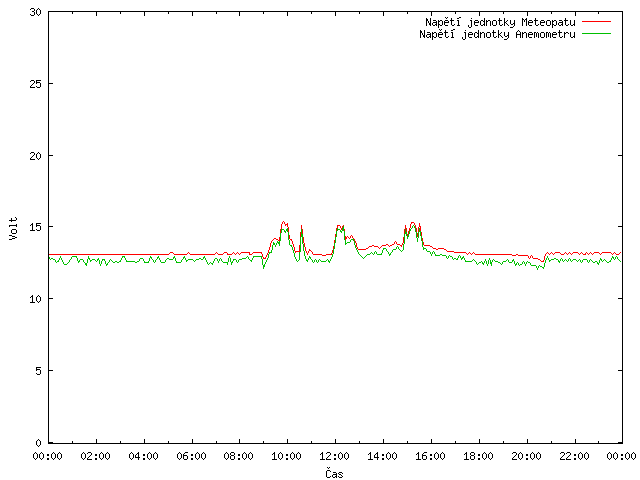640x480 pixels.
Task: Click the red legend line sample
Action: pyautogui.click(x=596, y=22)
